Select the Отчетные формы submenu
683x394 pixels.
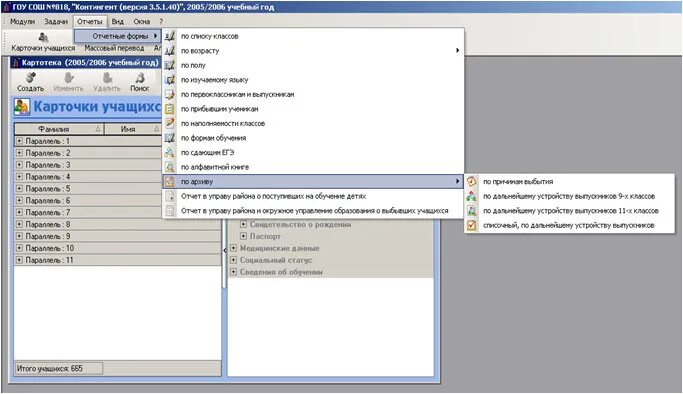click(117, 36)
